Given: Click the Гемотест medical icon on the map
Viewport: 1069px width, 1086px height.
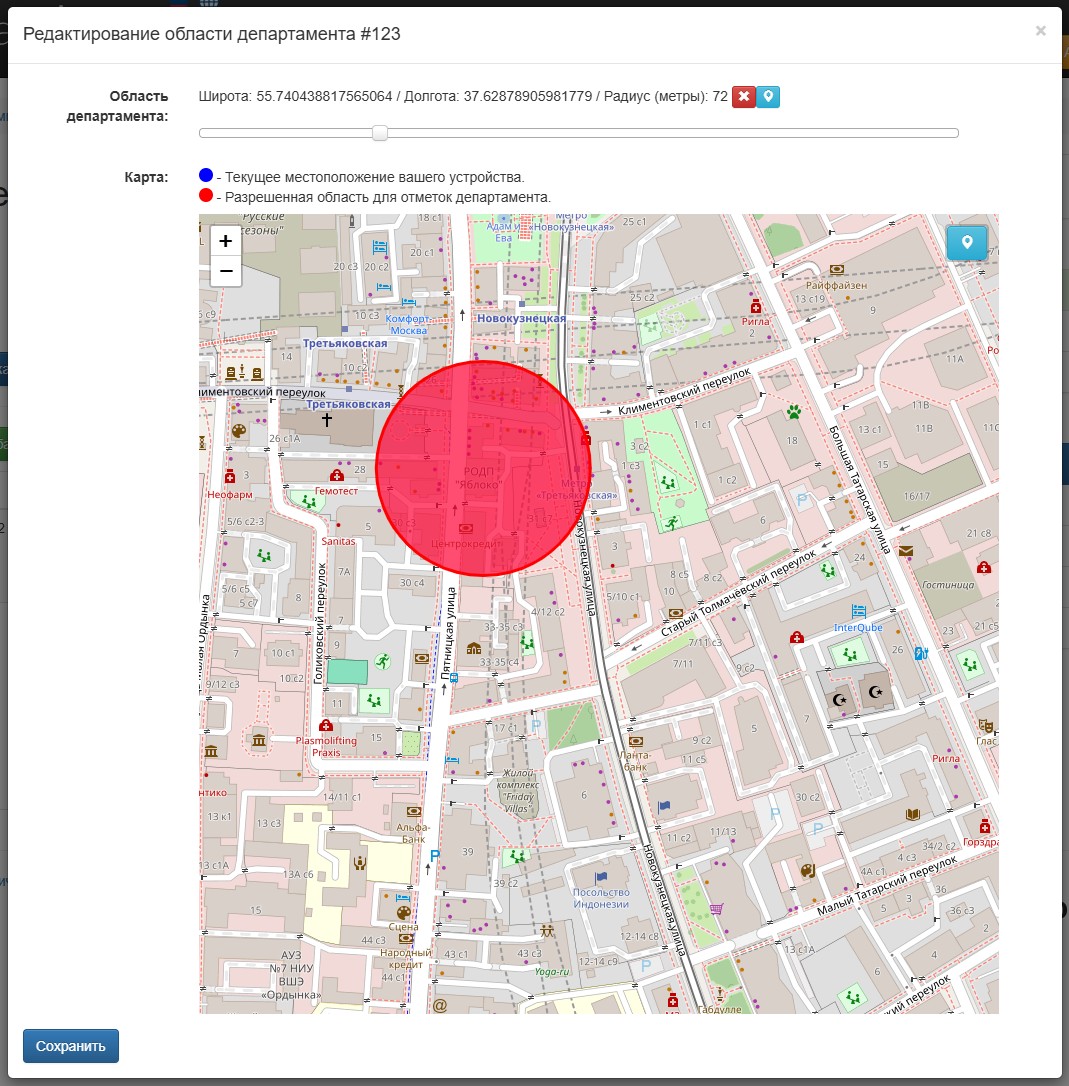Looking at the screenshot, I should [336, 476].
